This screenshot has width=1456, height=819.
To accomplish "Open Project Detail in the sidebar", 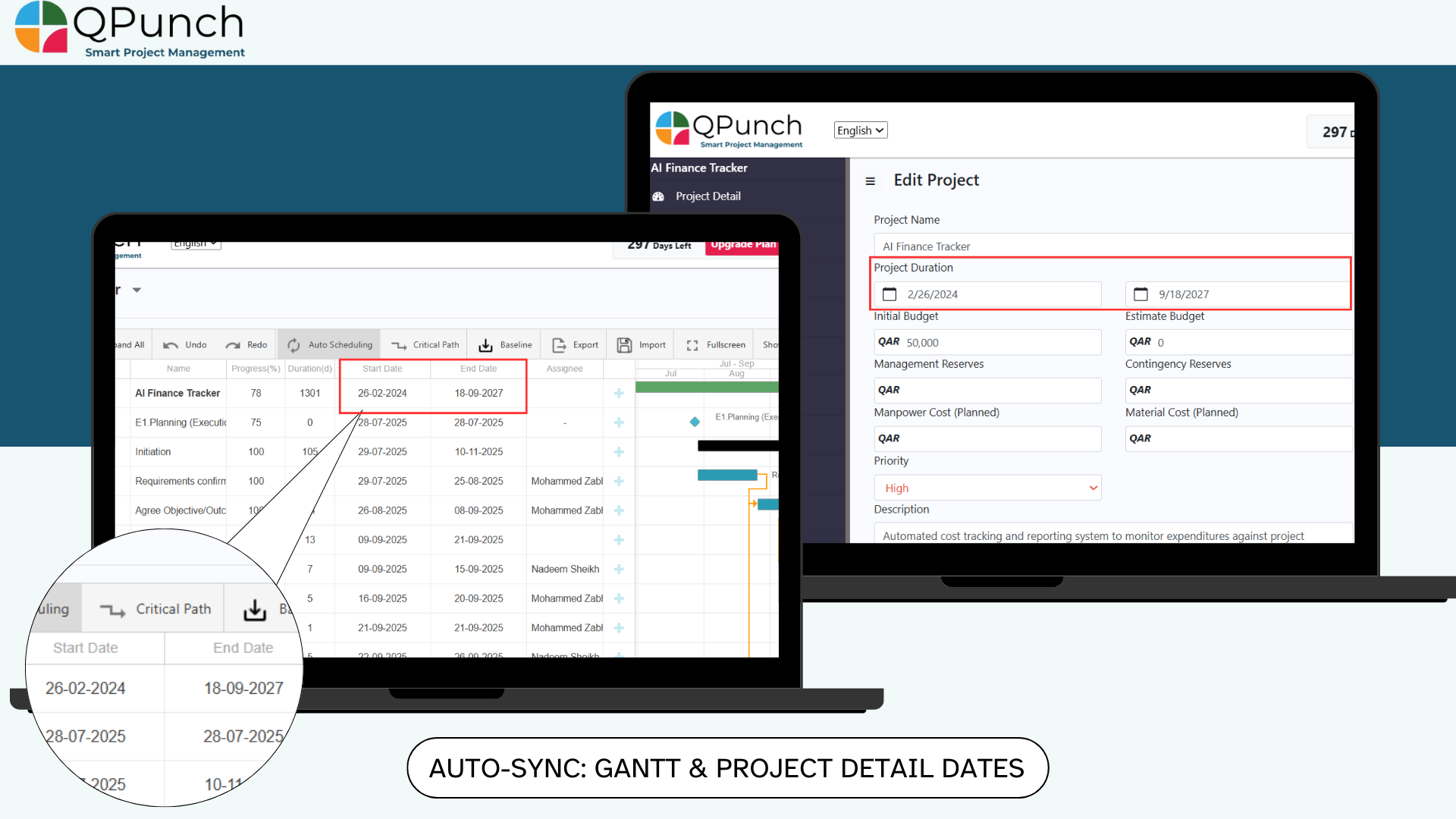I will point(708,196).
